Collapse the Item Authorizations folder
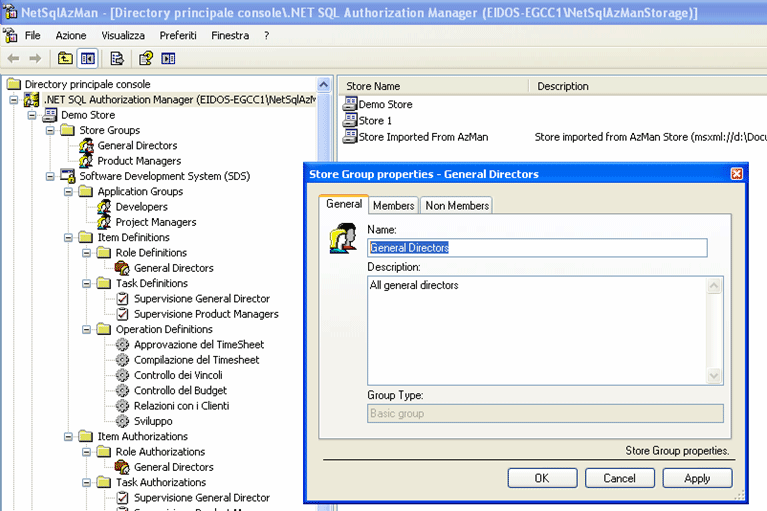Viewport: 767px width, 511px height. click(68, 437)
